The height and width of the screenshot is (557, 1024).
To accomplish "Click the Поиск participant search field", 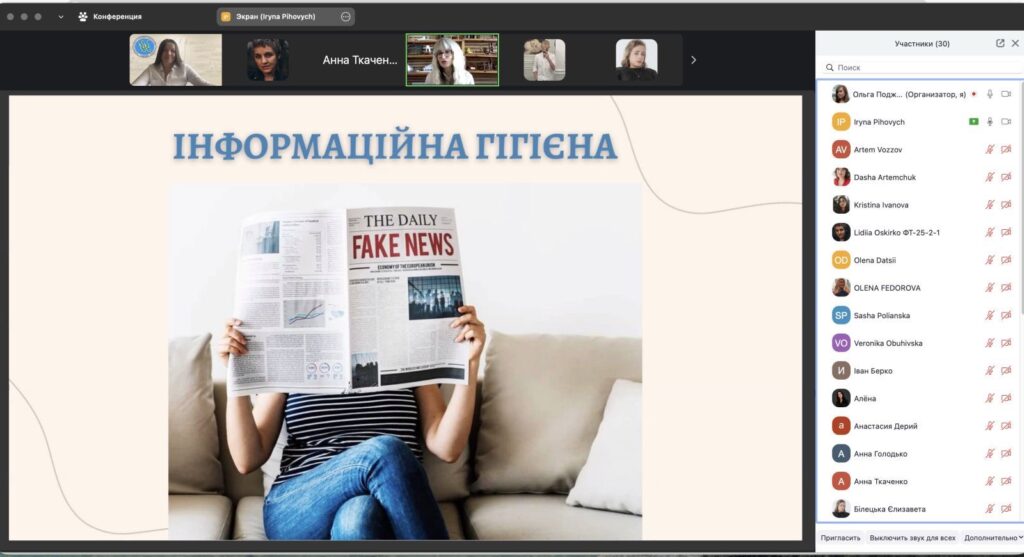I will tap(917, 68).
